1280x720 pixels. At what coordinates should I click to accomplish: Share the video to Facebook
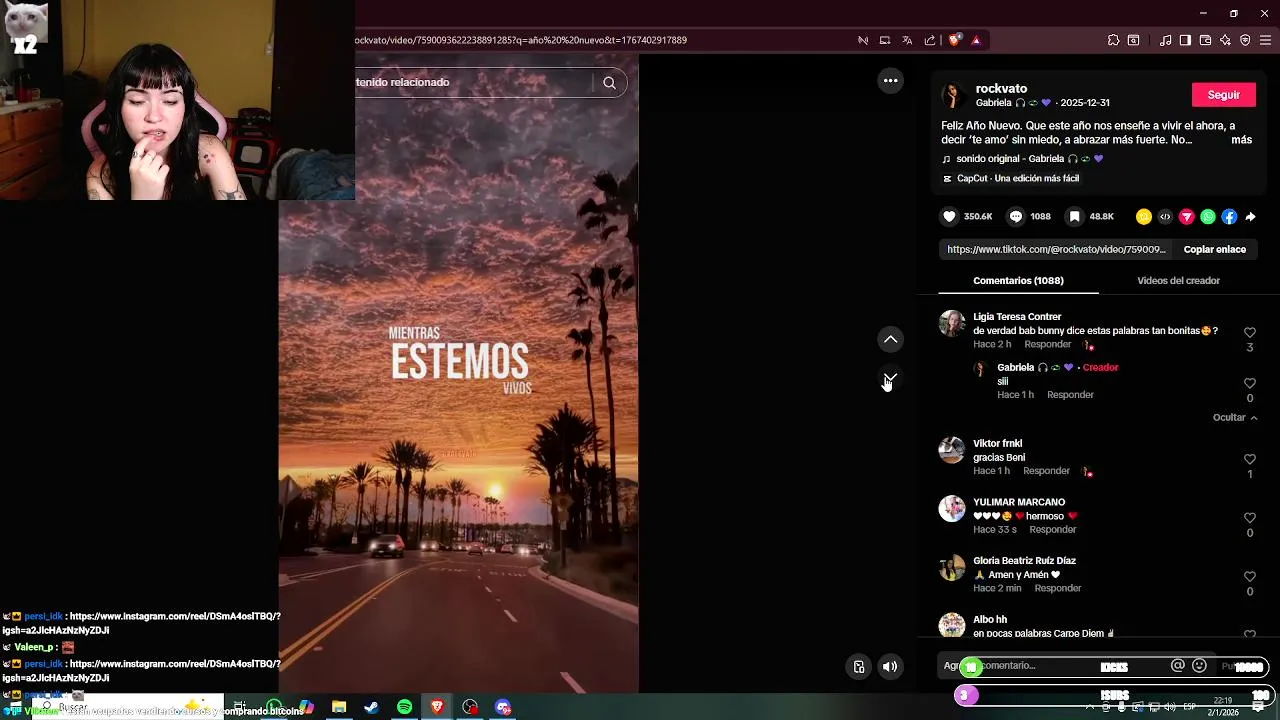point(1229,216)
